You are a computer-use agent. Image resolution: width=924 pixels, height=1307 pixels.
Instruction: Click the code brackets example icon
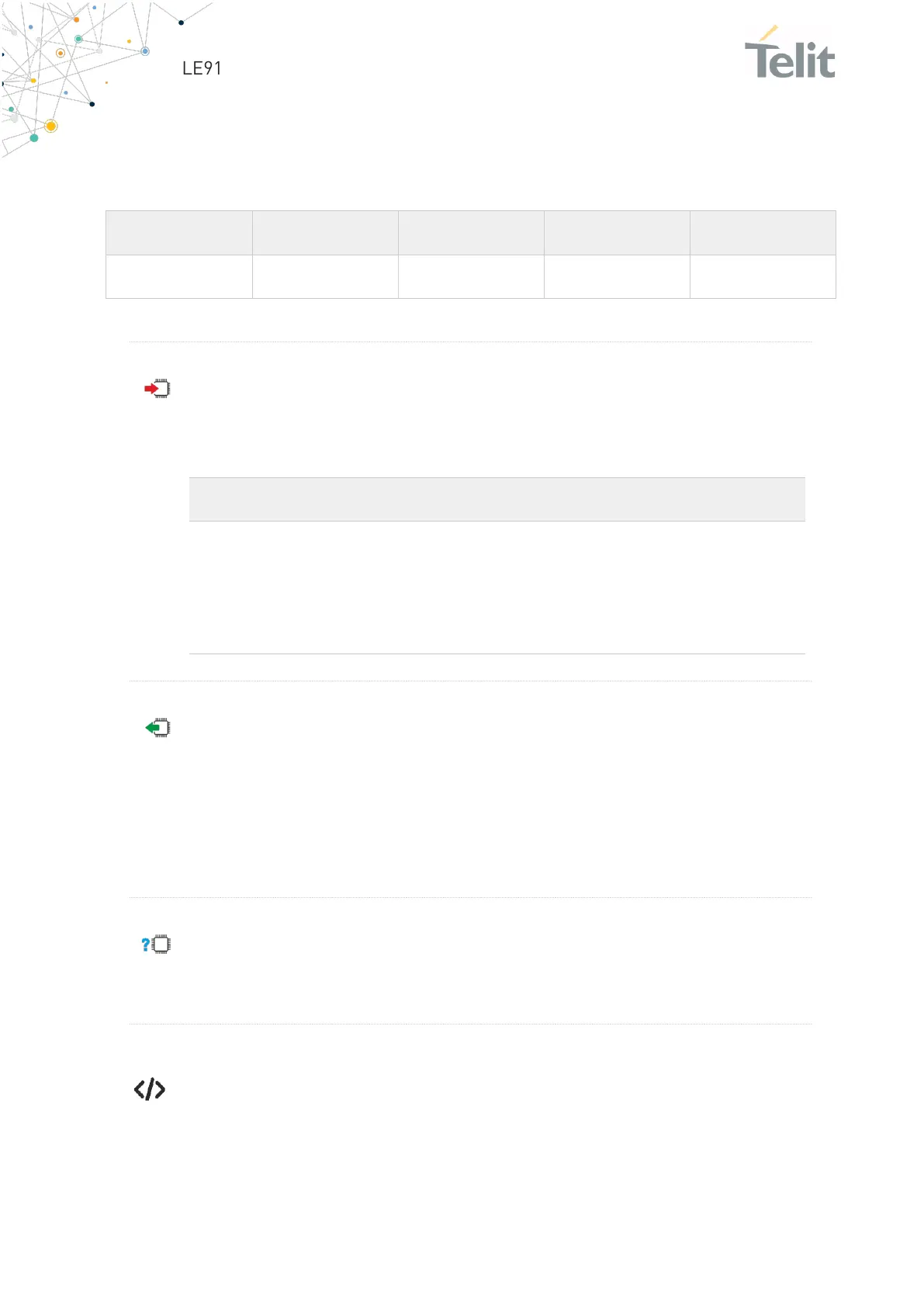point(150,1090)
